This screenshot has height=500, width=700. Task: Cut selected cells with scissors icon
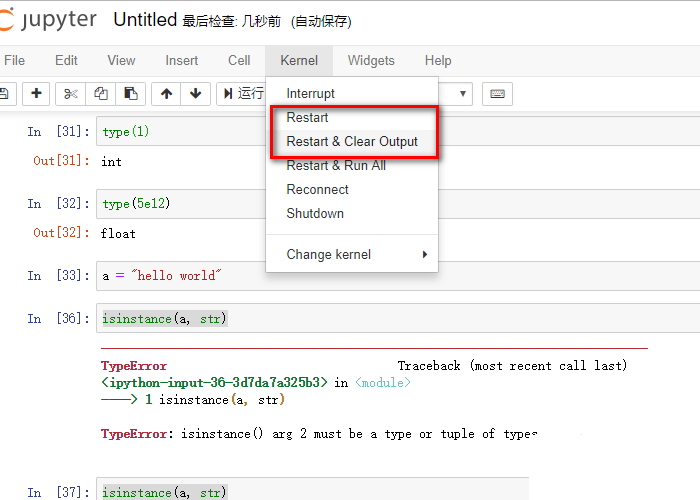click(x=71, y=94)
